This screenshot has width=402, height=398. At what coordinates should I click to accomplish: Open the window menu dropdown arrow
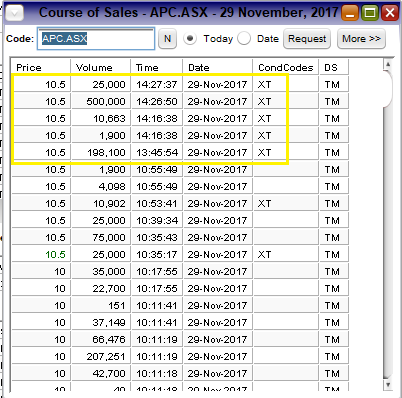point(14,13)
